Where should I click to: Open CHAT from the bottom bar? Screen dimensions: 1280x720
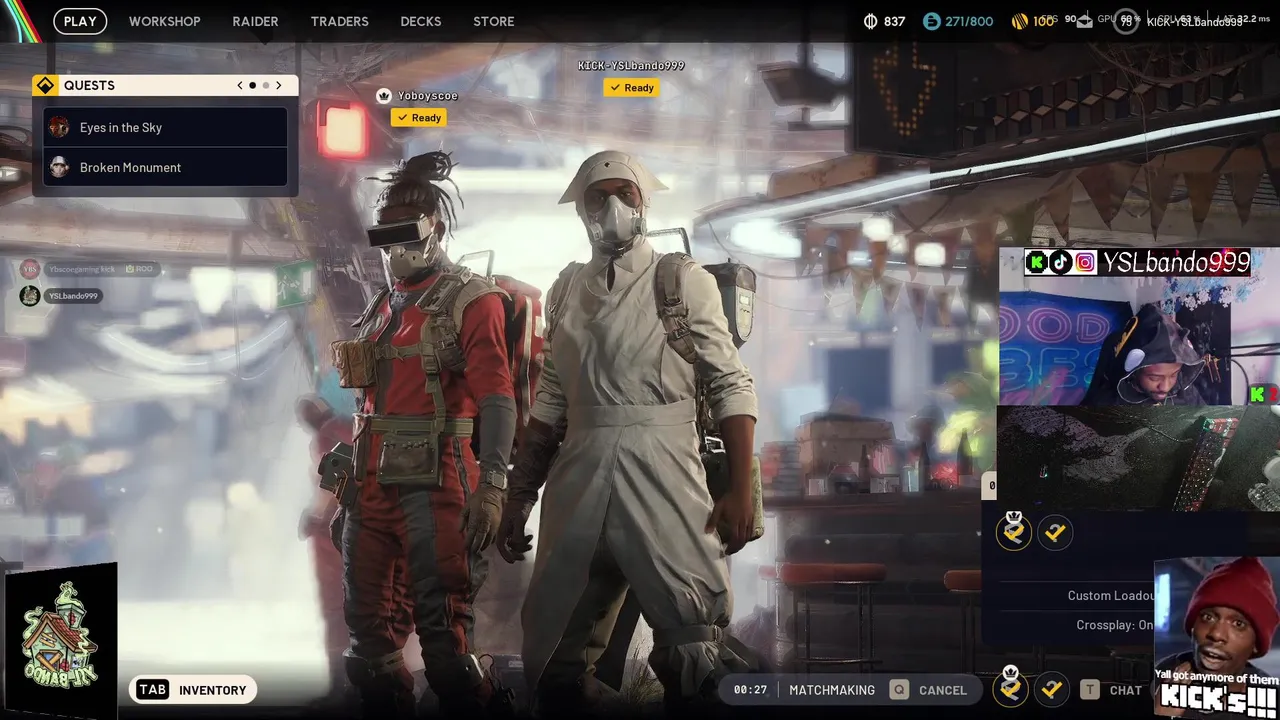pos(1125,690)
